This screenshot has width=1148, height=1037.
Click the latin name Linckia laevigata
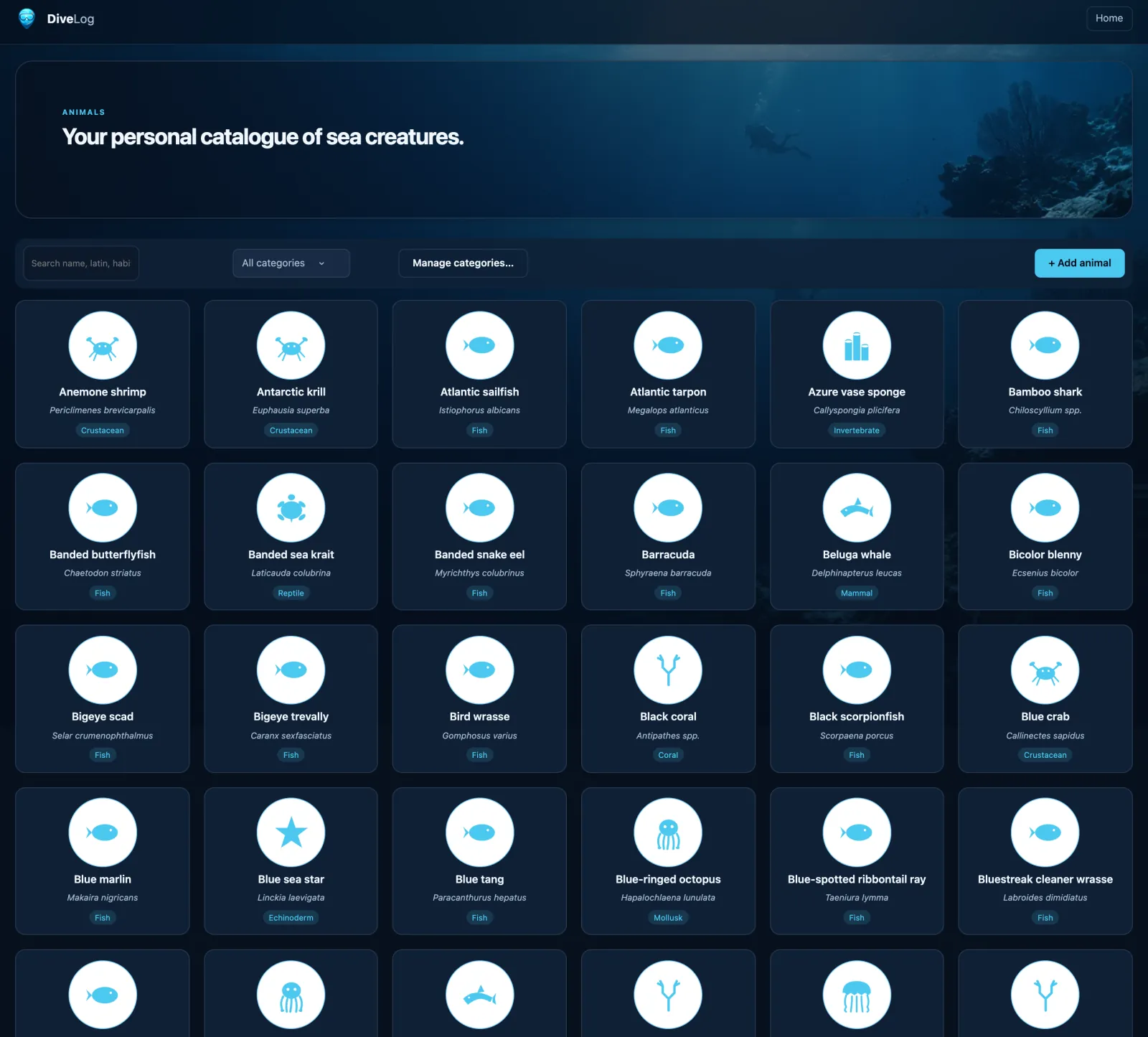click(291, 898)
